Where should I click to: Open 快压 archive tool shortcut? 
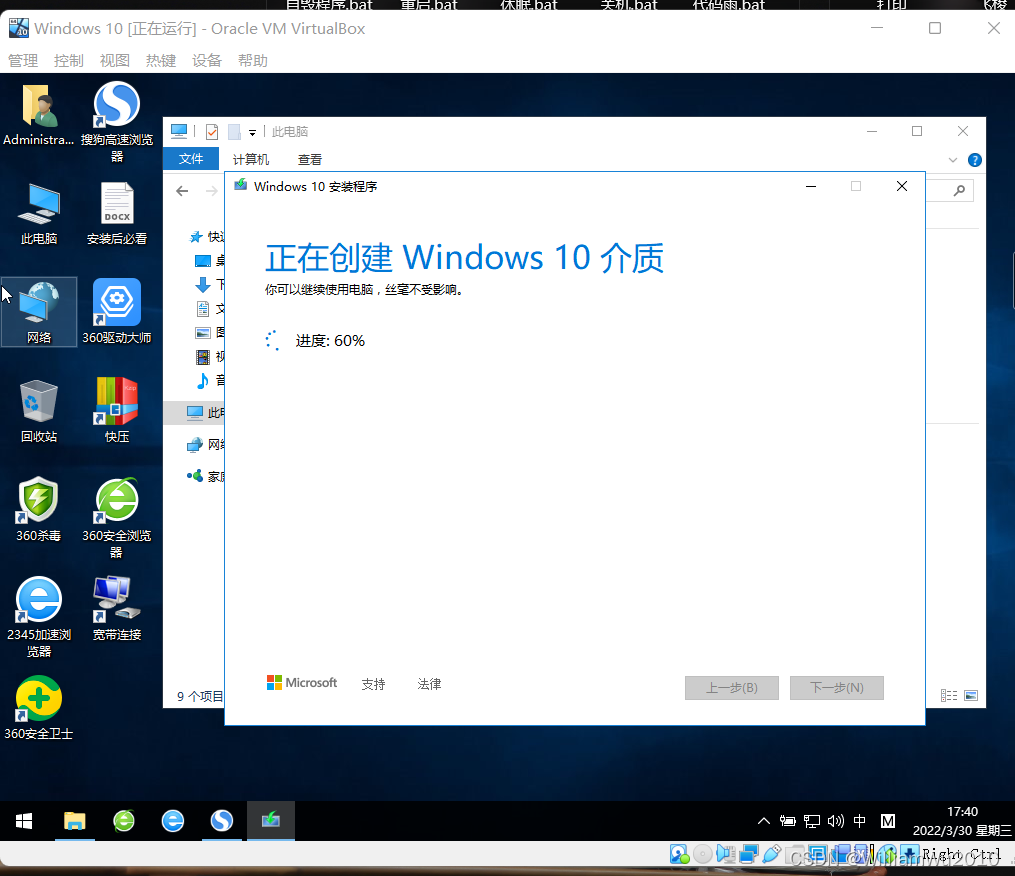point(117,410)
